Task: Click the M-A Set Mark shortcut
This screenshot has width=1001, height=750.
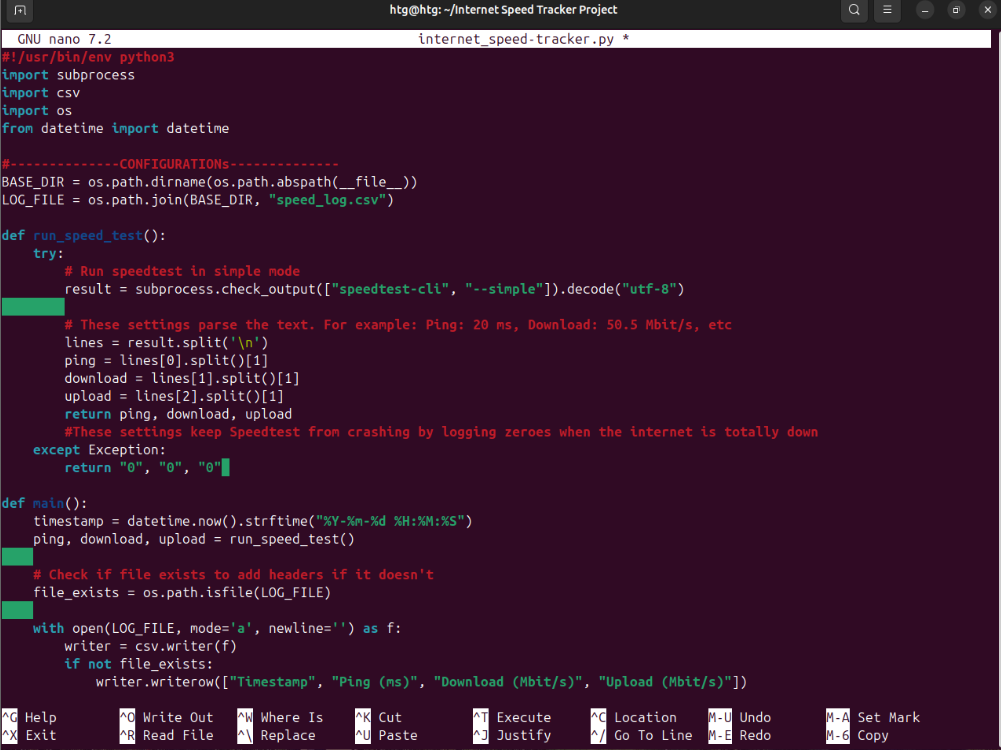Action: pyautogui.click(x=873, y=717)
